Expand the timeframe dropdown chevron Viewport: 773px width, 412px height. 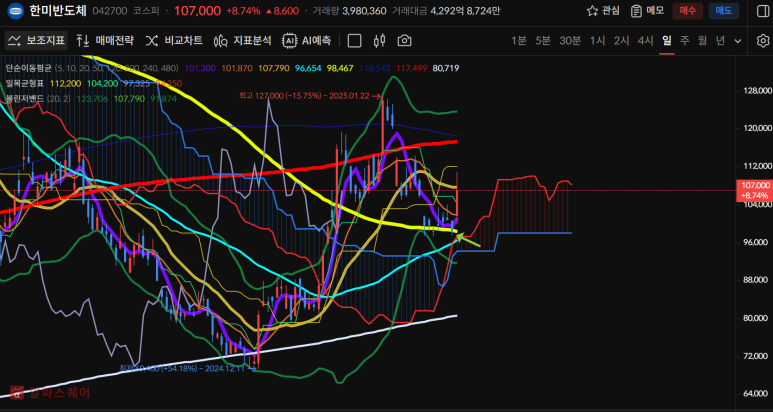(738, 41)
